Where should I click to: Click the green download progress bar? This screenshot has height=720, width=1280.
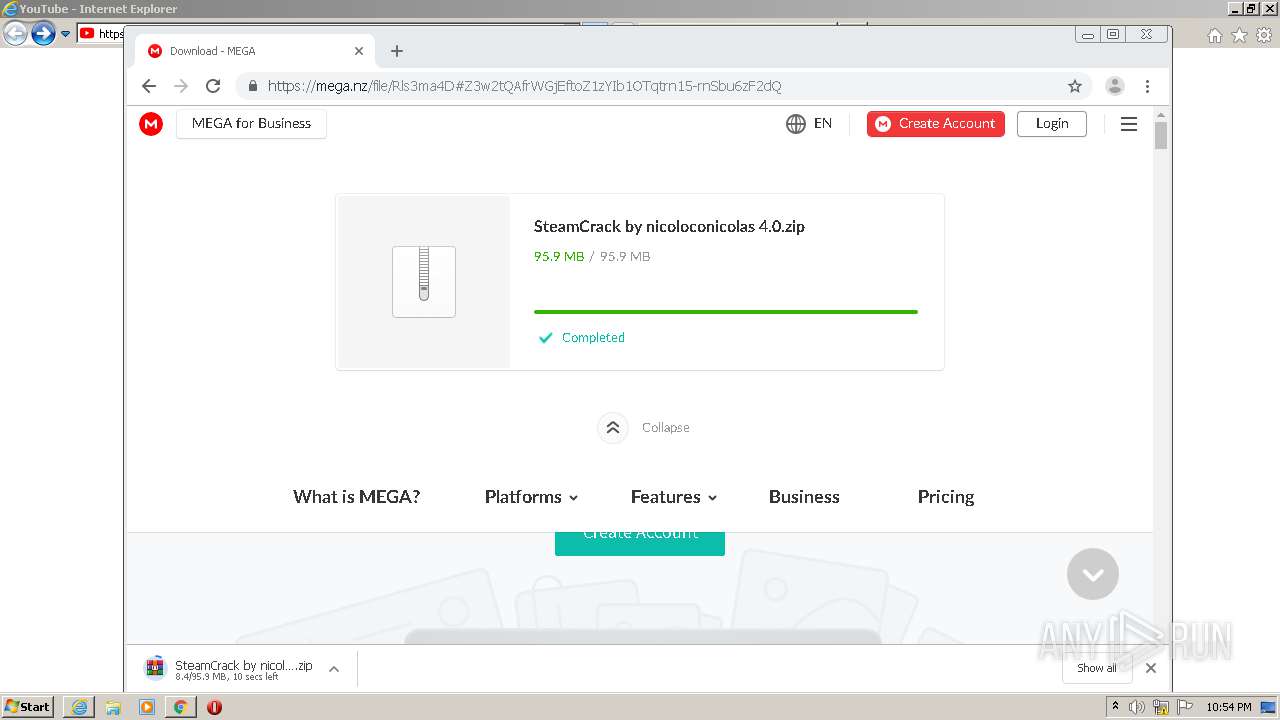pos(726,312)
